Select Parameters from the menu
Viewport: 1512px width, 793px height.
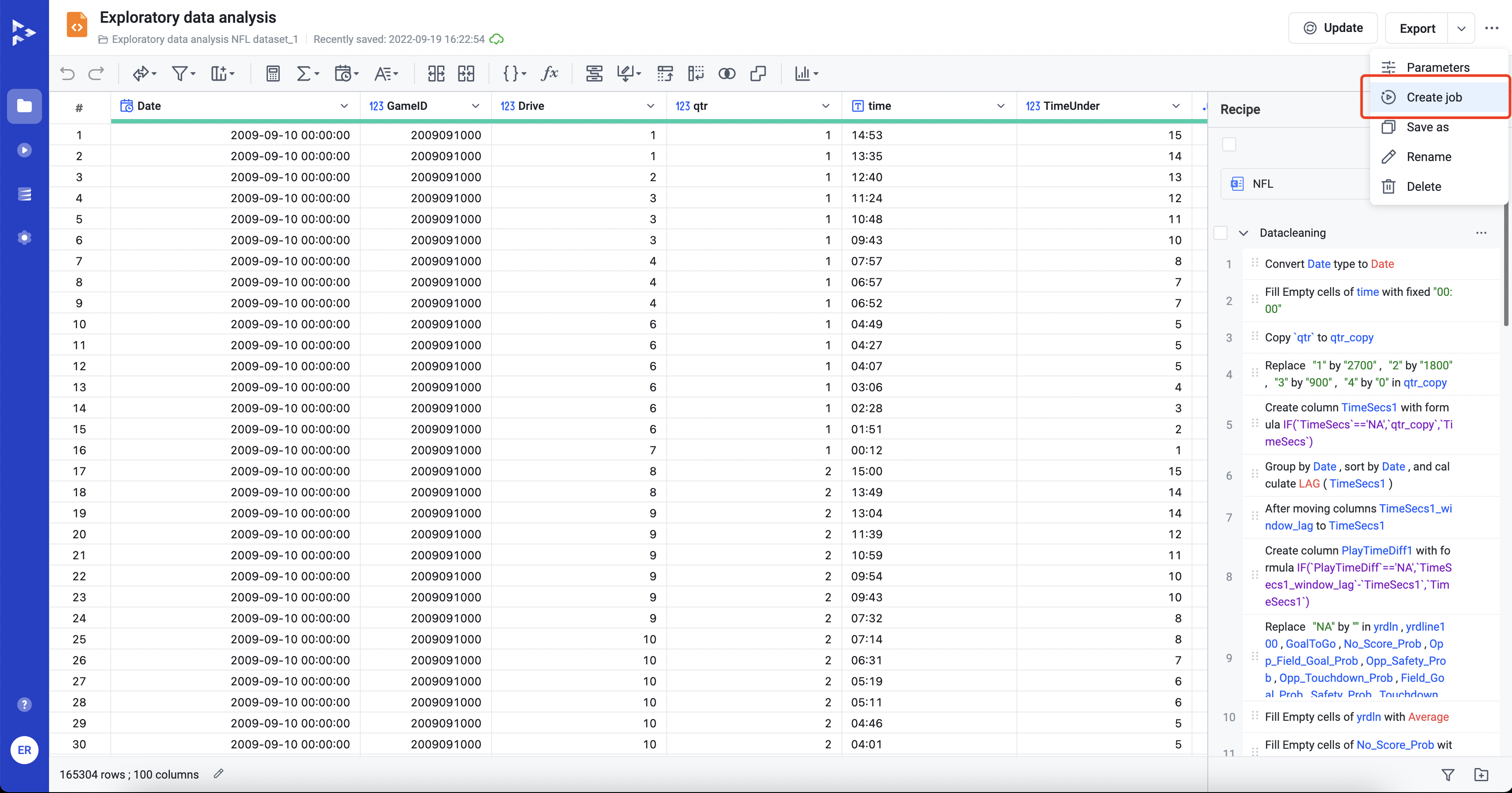click(1438, 67)
